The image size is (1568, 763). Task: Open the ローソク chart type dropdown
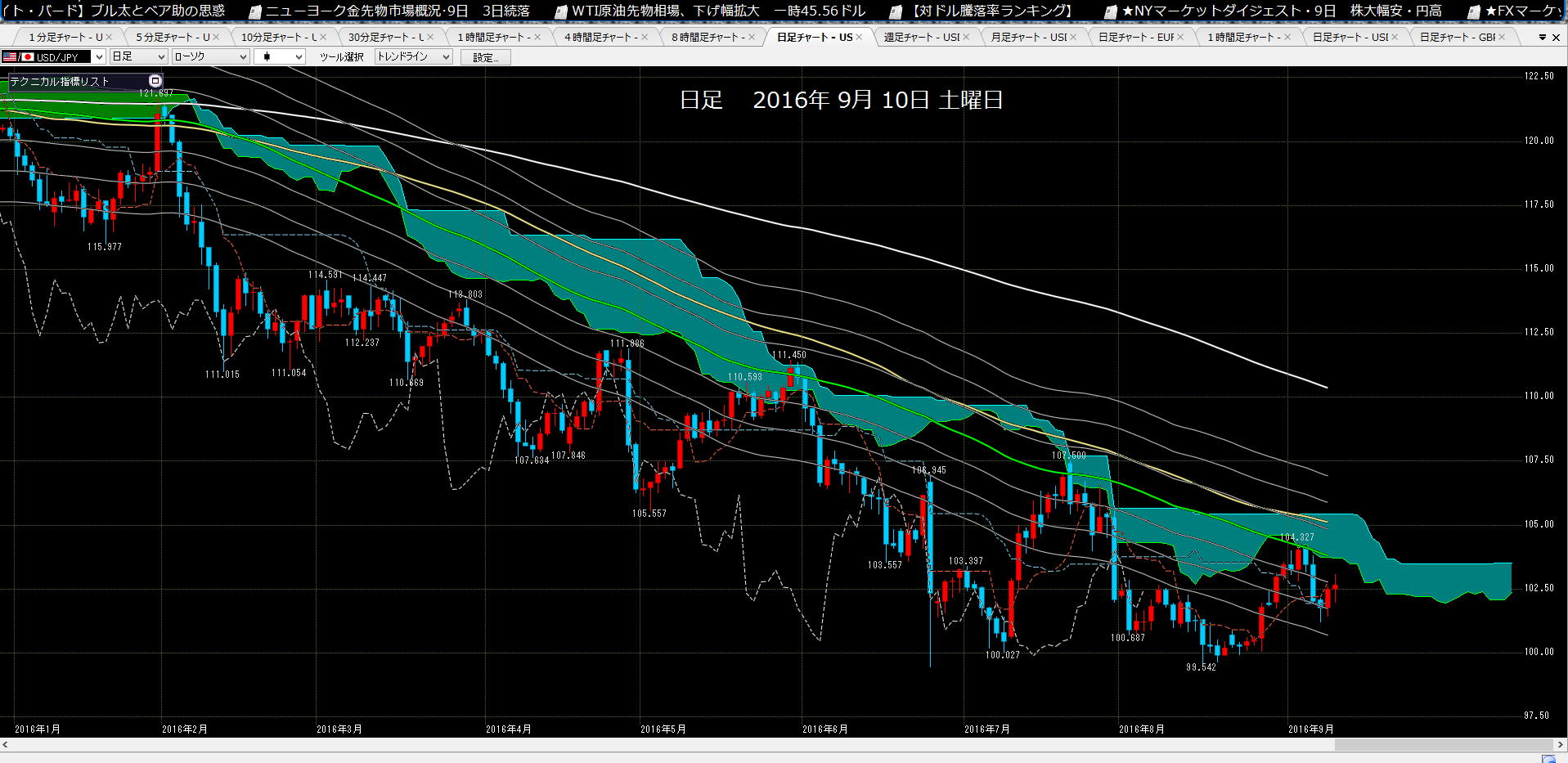tap(243, 57)
